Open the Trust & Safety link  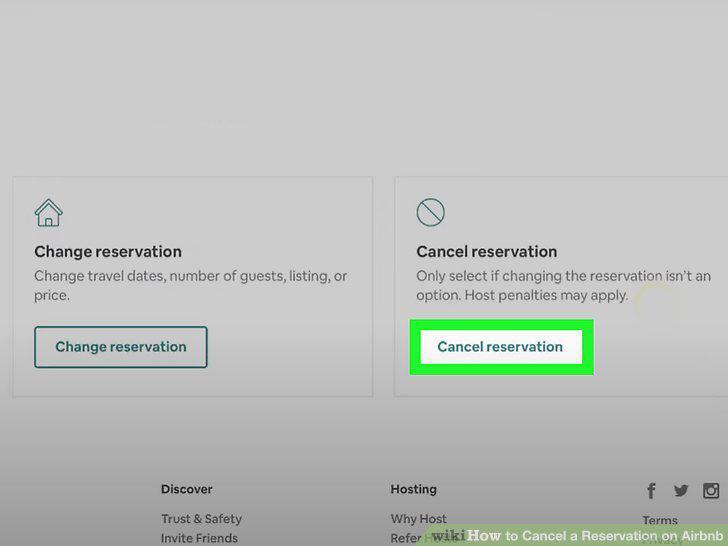[202, 519]
